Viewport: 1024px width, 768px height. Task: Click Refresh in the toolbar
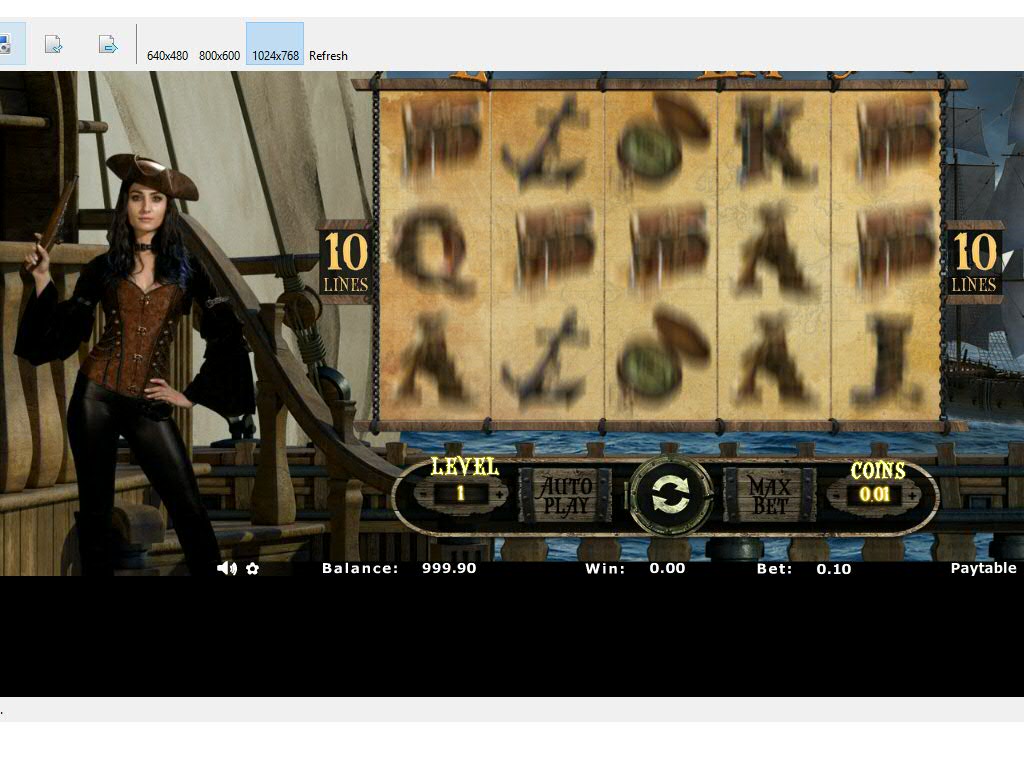point(328,56)
